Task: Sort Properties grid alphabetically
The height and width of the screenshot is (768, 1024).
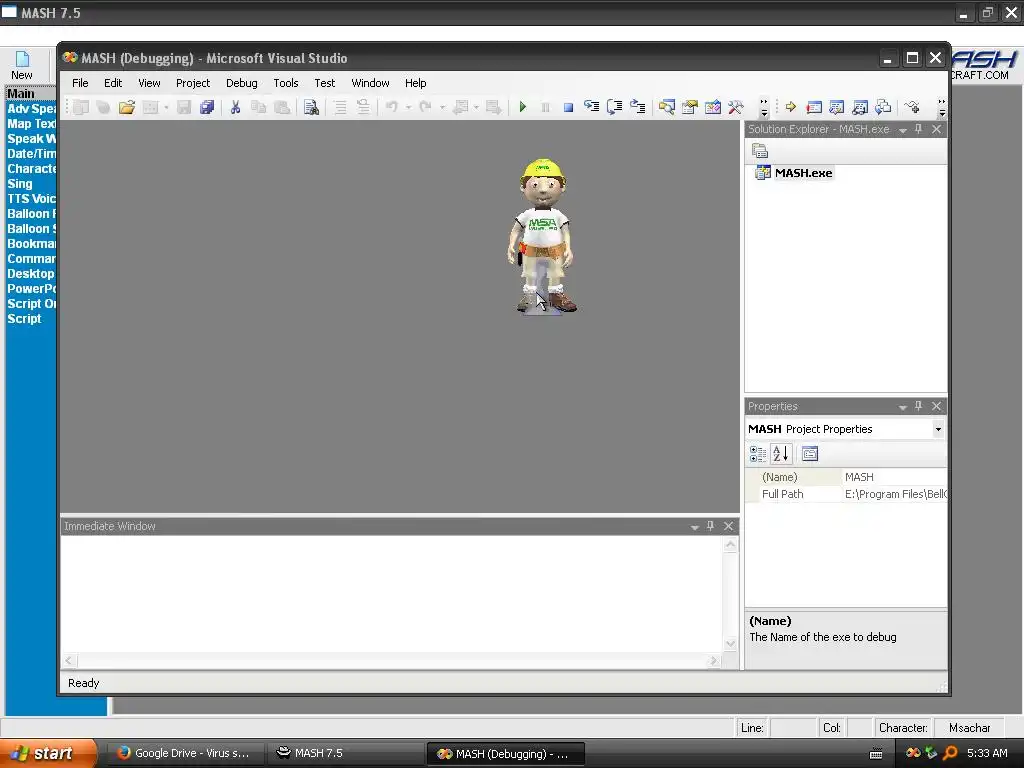Action: coord(780,454)
